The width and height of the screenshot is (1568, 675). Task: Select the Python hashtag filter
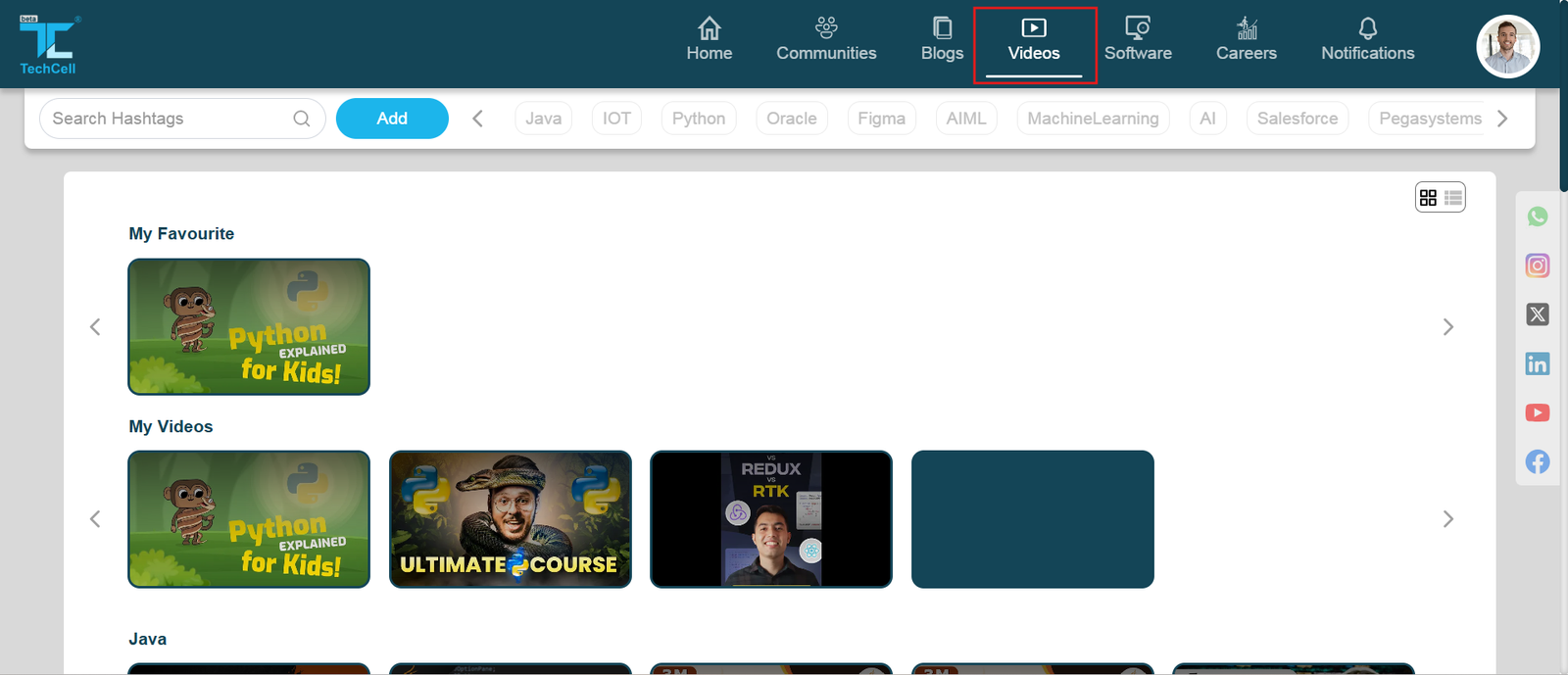pyautogui.click(x=698, y=119)
